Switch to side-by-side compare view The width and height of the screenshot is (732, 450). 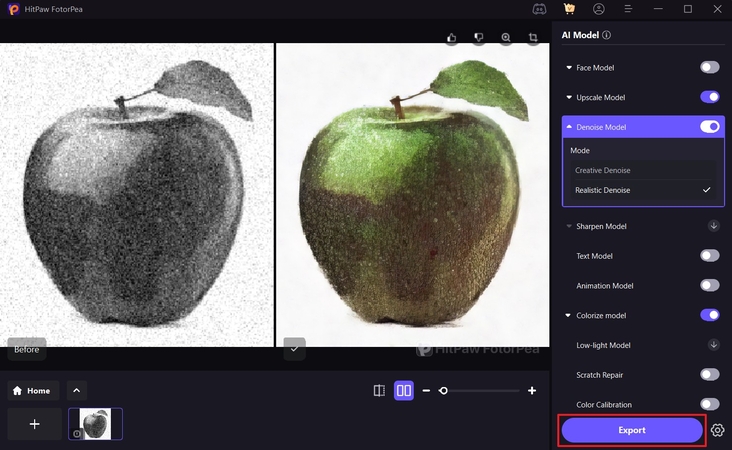pyautogui.click(x=404, y=391)
